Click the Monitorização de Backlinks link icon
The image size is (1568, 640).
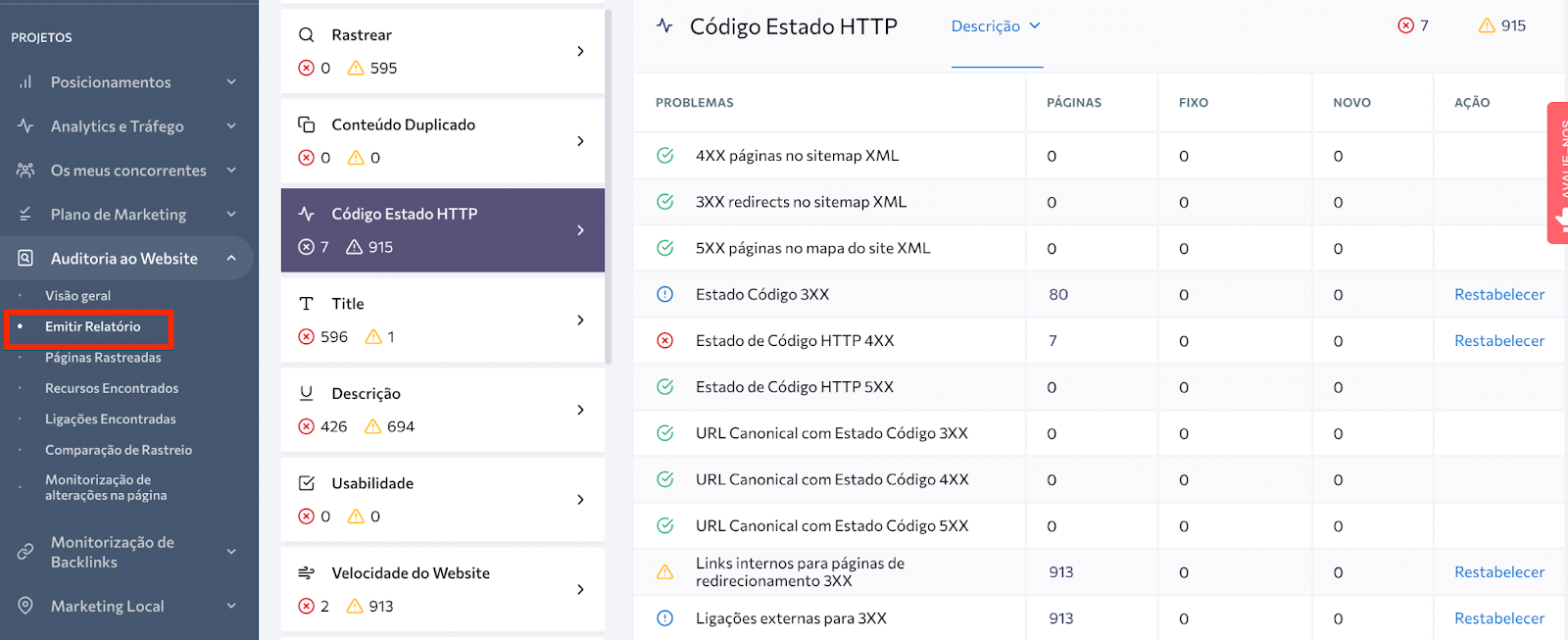[x=25, y=552]
